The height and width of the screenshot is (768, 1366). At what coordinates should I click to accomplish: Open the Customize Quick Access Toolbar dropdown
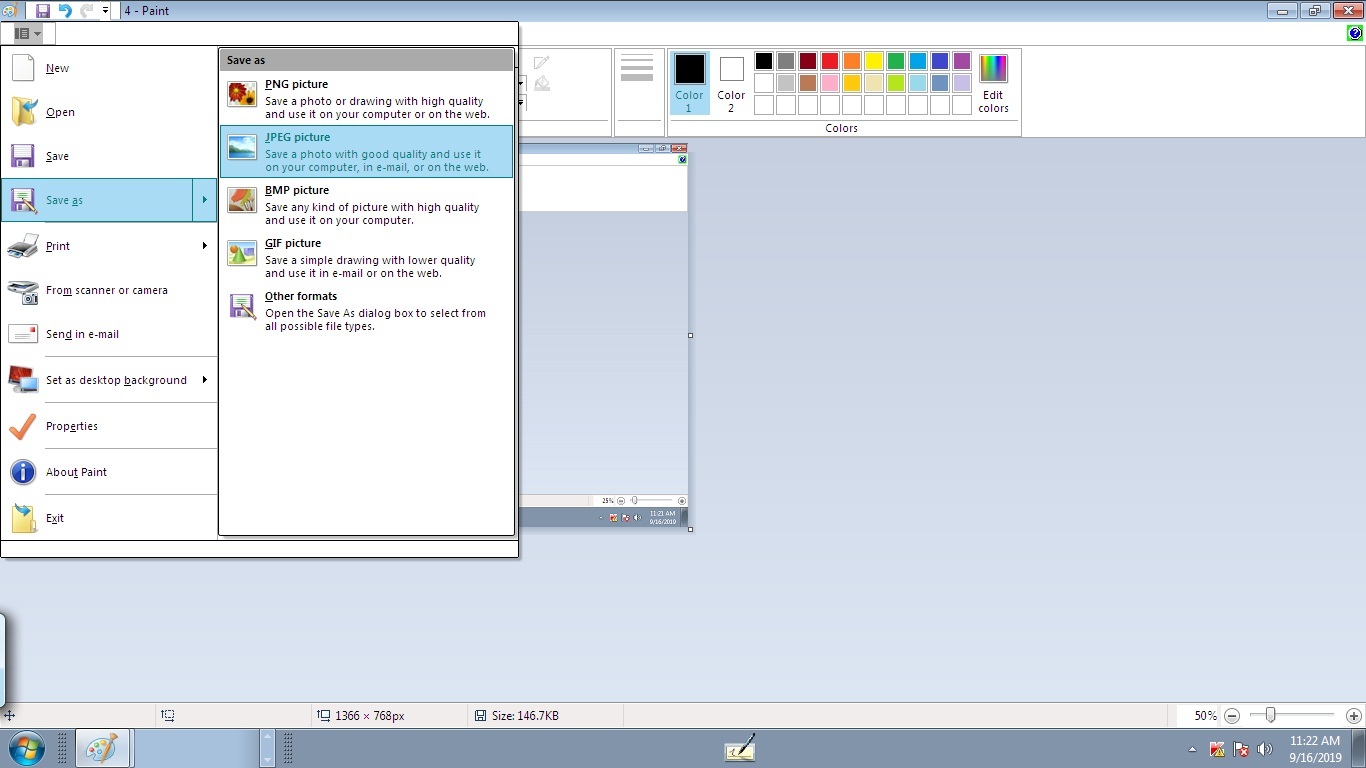(x=105, y=10)
